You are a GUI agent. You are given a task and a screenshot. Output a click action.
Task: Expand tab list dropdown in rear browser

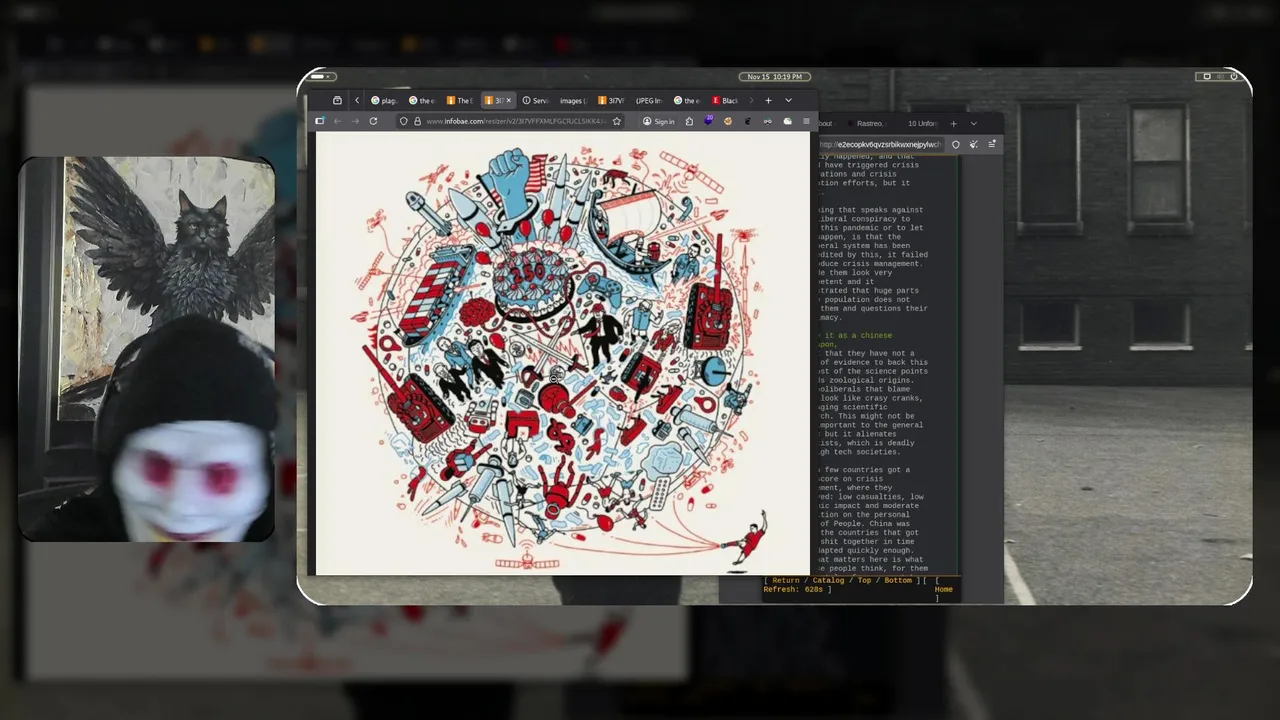point(974,124)
